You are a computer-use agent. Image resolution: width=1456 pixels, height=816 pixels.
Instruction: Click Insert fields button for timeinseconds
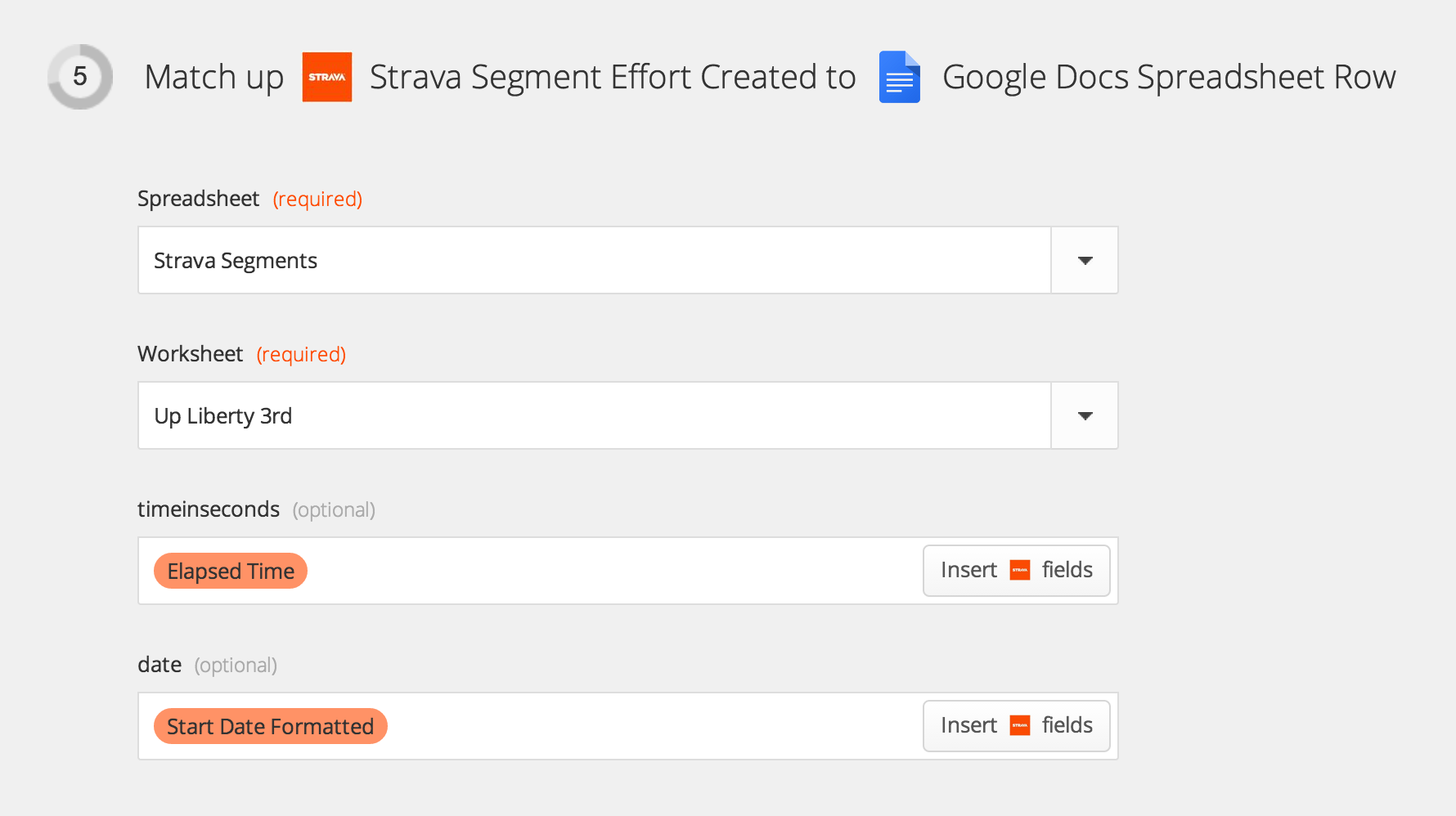(1017, 571)
